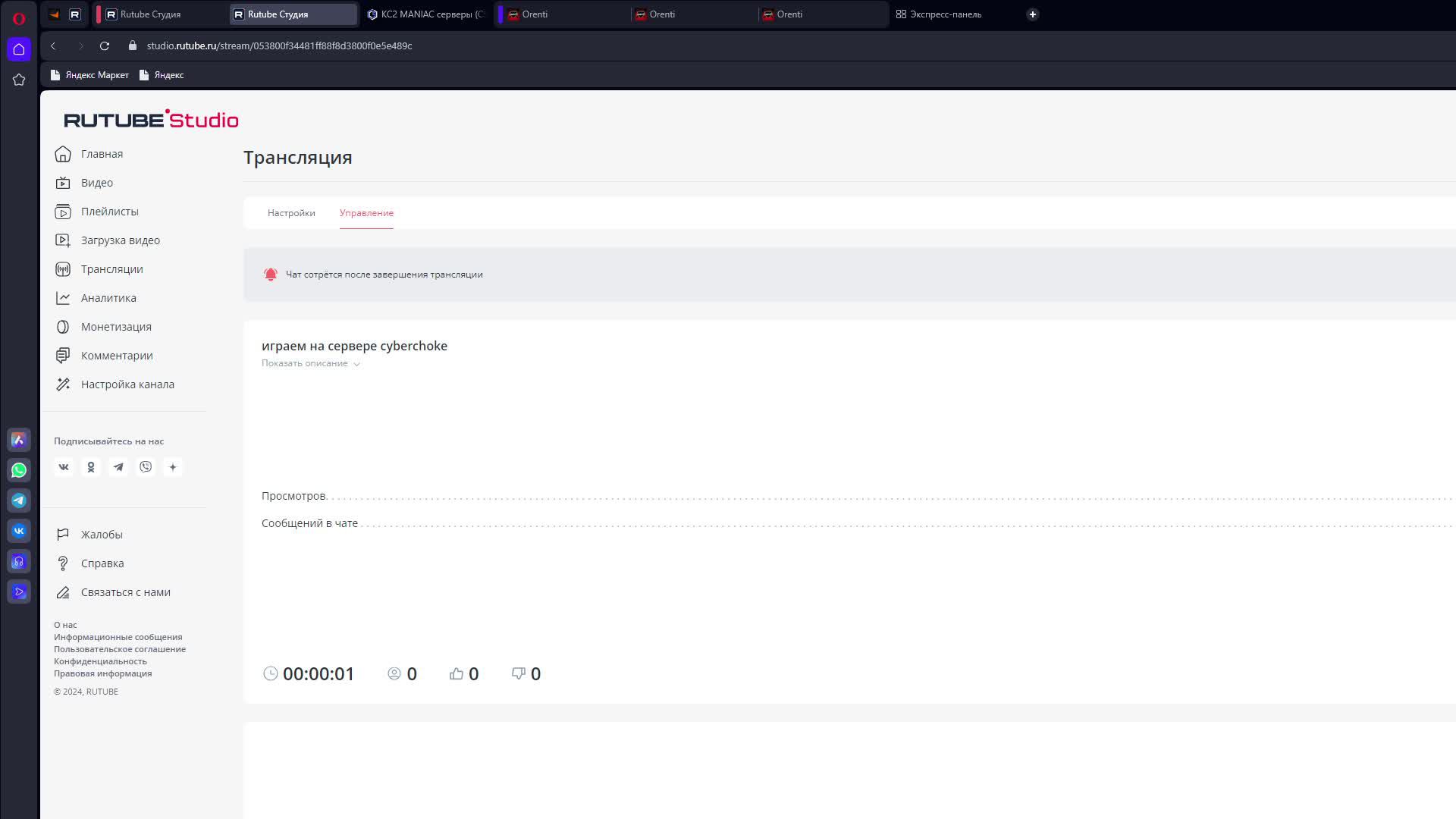Go back to previous page

(53, 45)
